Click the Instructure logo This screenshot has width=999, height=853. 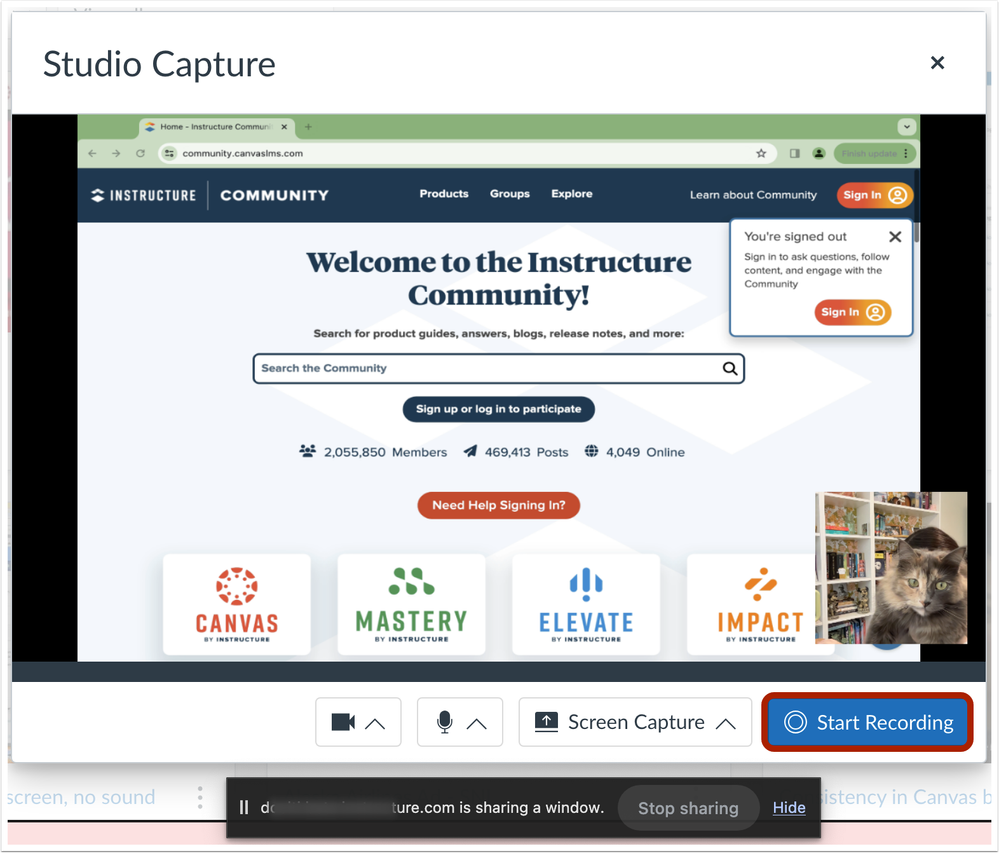(x=143, y=195)
